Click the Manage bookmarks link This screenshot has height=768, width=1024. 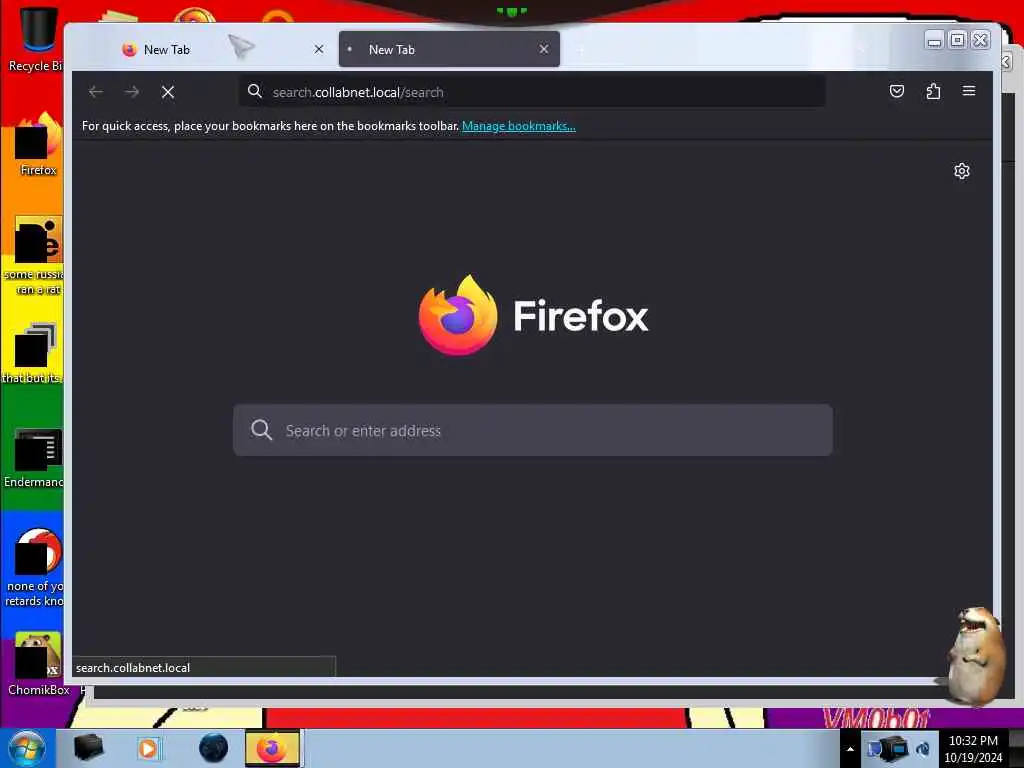click(x=519, y=126)
